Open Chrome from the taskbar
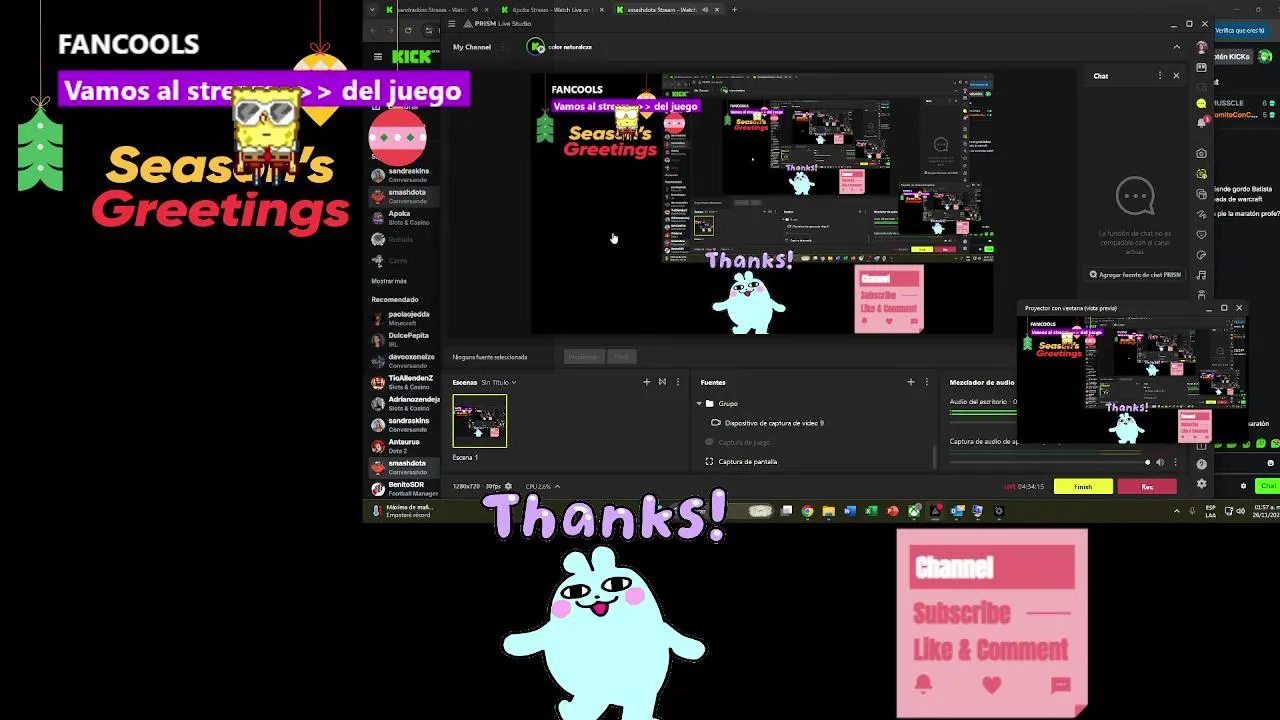This screenshot has height=720, width=1280. 807,511
